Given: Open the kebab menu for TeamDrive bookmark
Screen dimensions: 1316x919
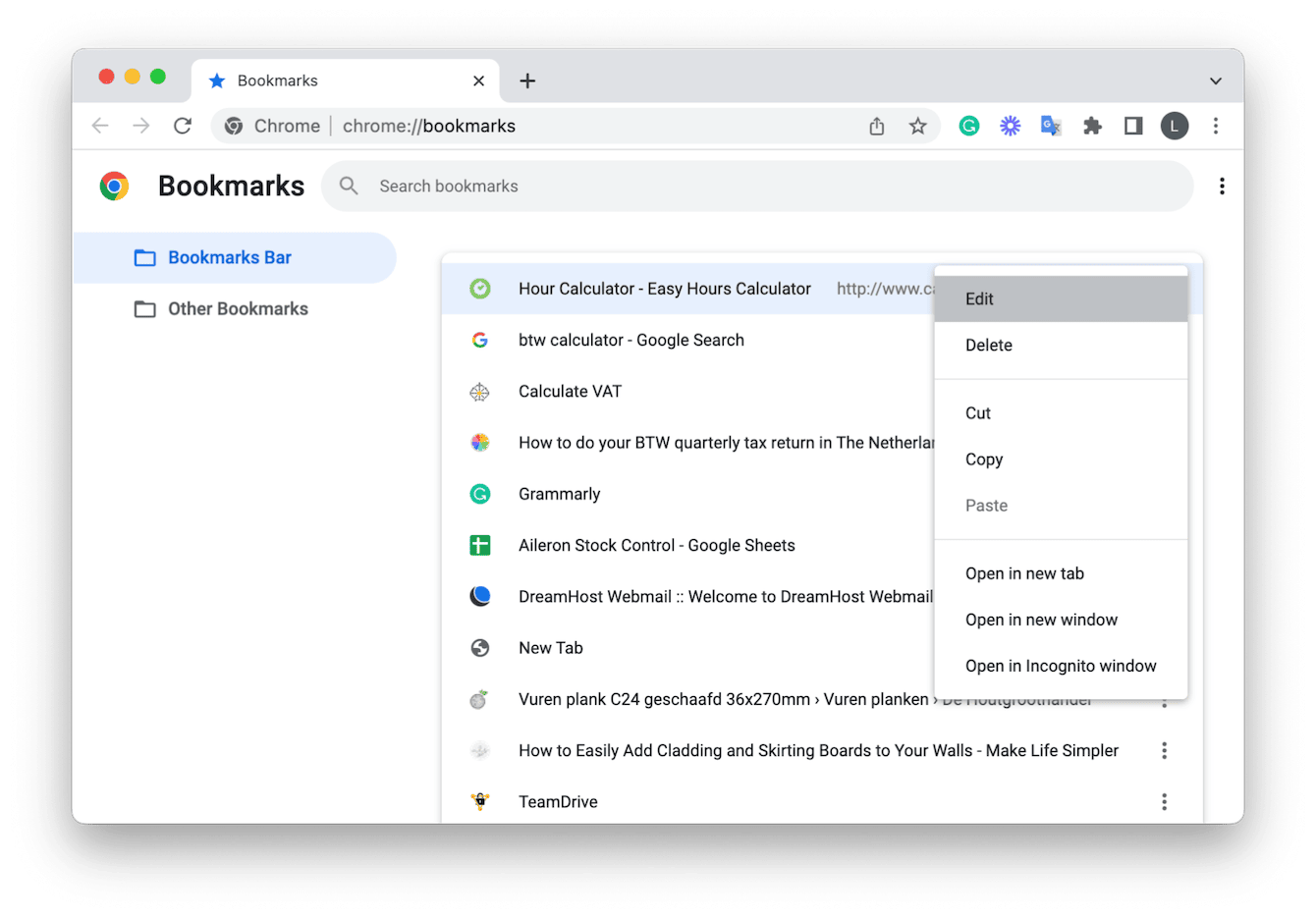Looking at the screenshot, I should click(1164, 801).
